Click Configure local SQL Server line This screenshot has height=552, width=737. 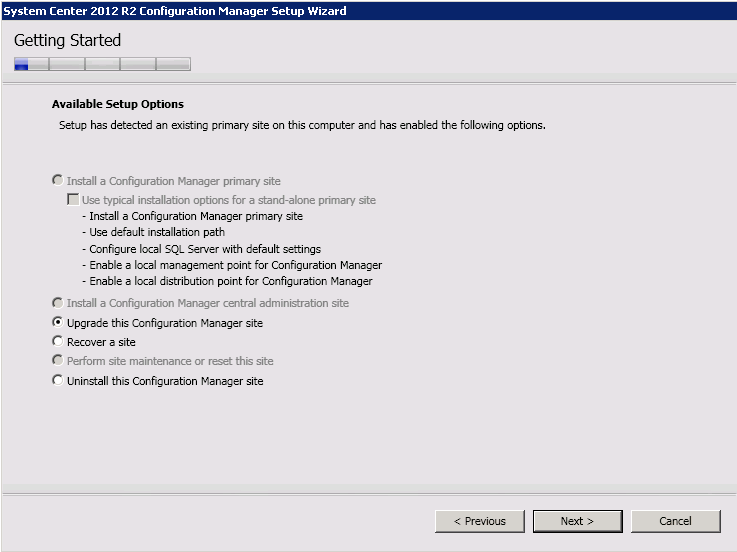[202, 249]
